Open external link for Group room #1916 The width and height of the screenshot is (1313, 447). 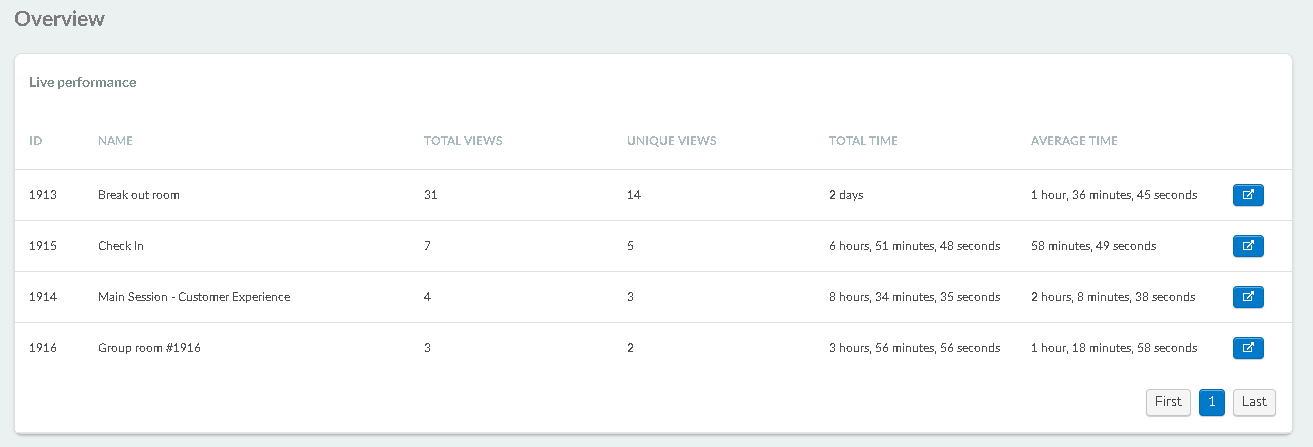[x=1248, y=348]
